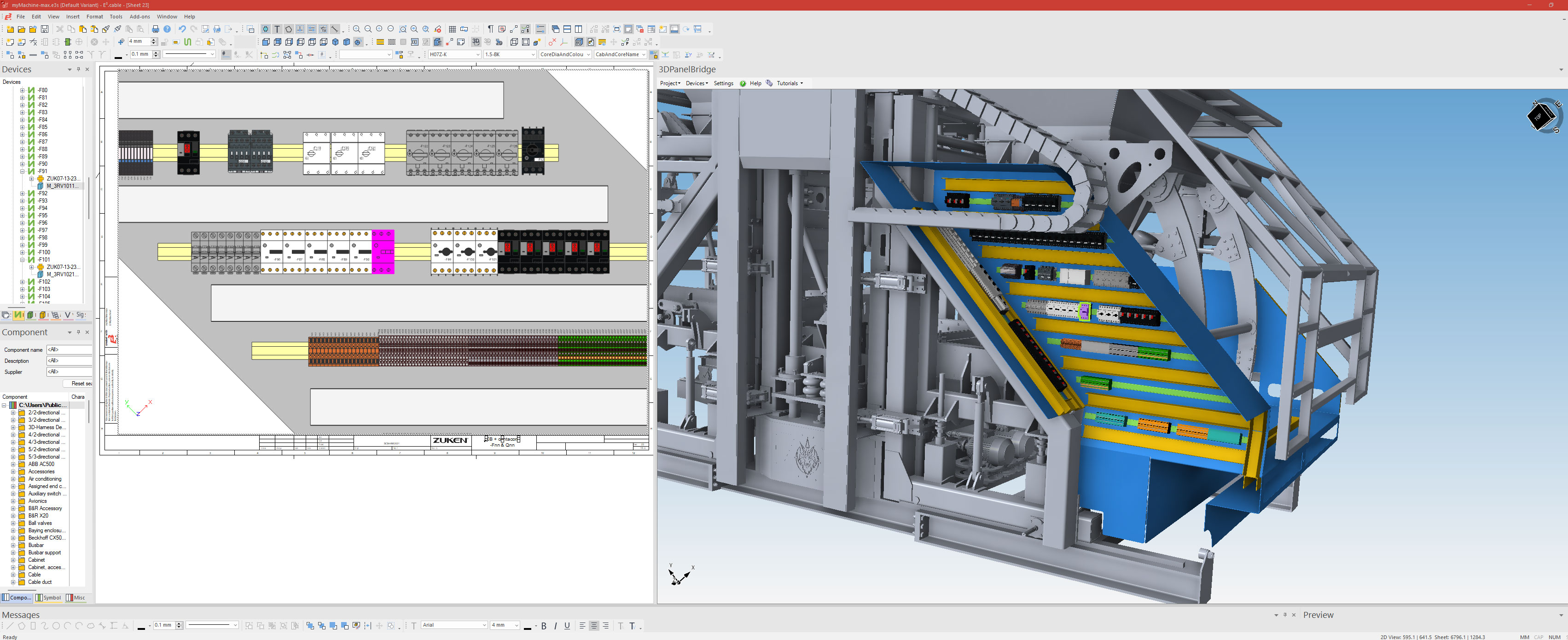Viewport: 1568px width, 640px height.
Task: Switch to the Symbol tab
Action: [49, 597]
